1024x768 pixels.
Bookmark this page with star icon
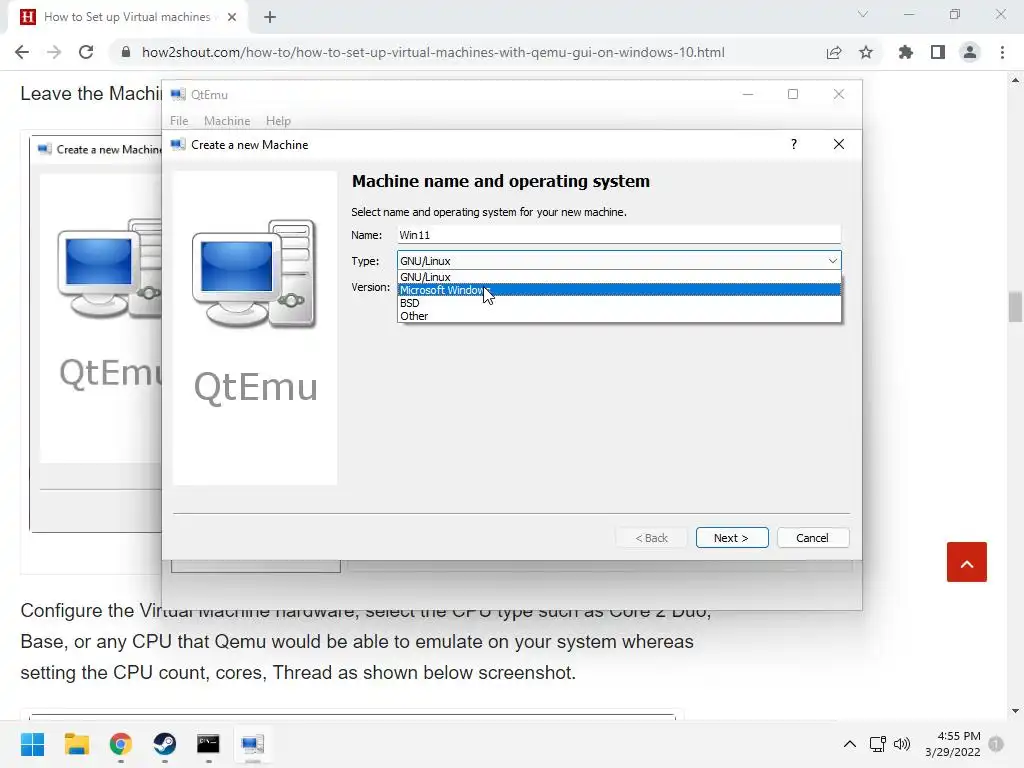[x=866, y=52]
